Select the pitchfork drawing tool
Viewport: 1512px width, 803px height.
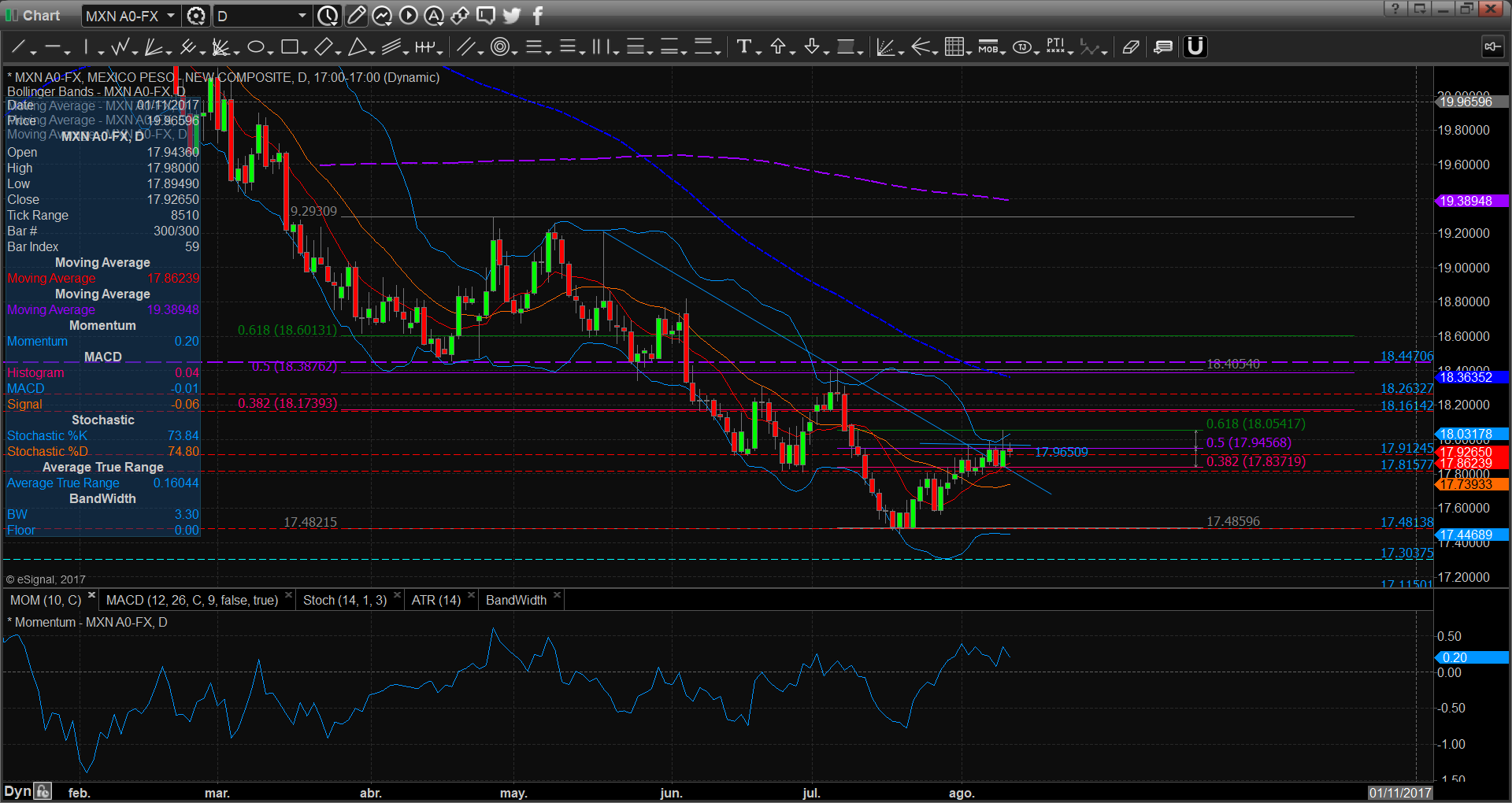tap(187, 47)
